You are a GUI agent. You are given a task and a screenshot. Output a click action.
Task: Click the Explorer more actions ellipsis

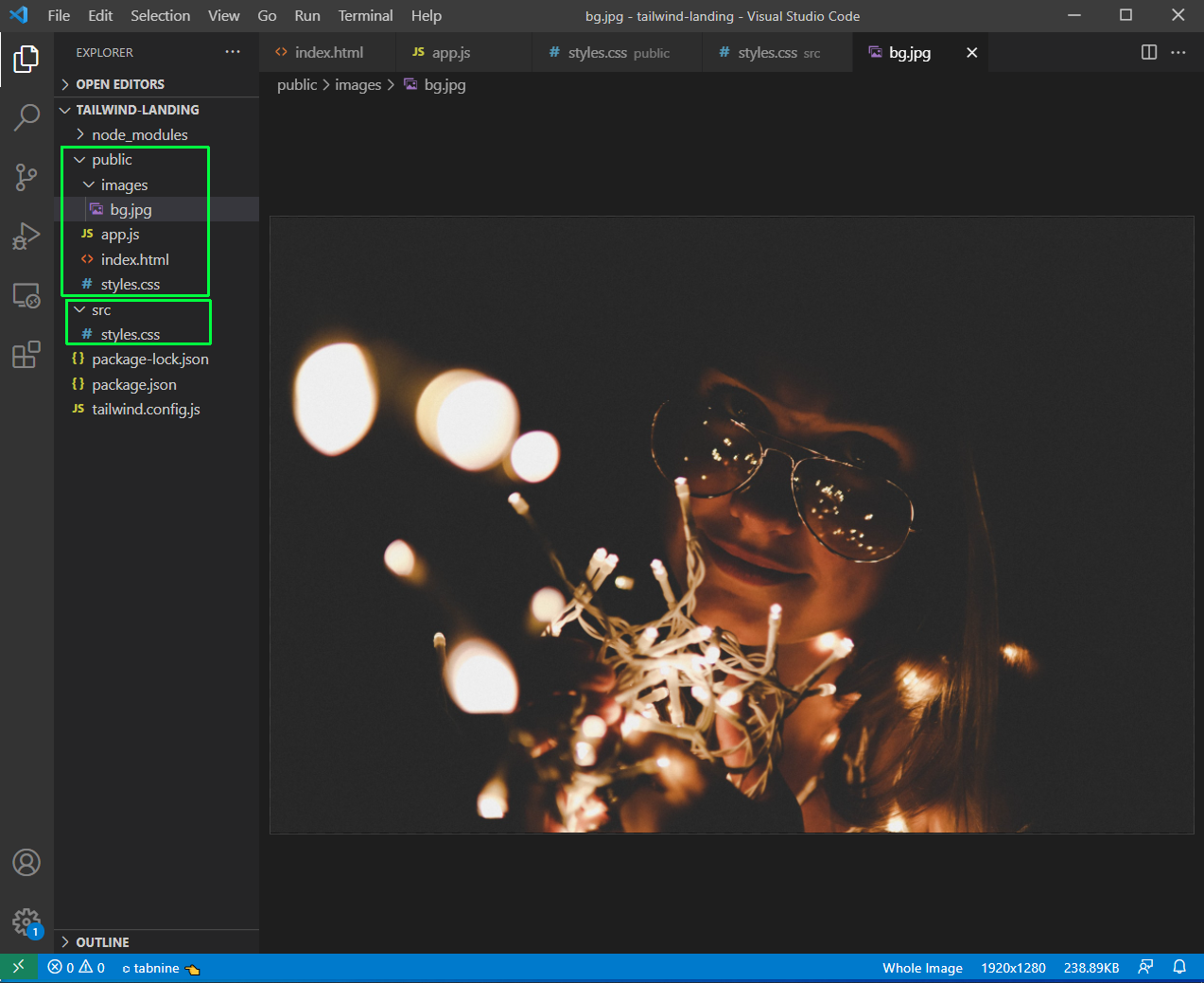[x=233, y=52]
